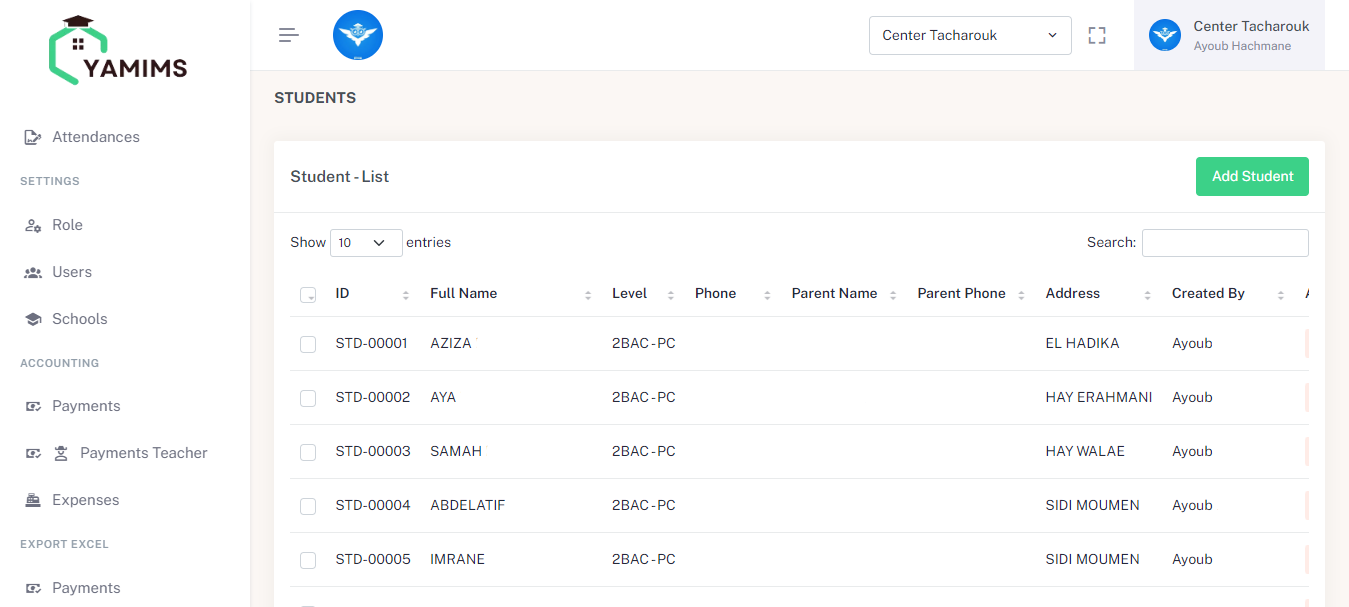Viewport: 1349px width, 607px height.
Task: Check the select-all checkbox in table header
Action: (x=307, y=295)
